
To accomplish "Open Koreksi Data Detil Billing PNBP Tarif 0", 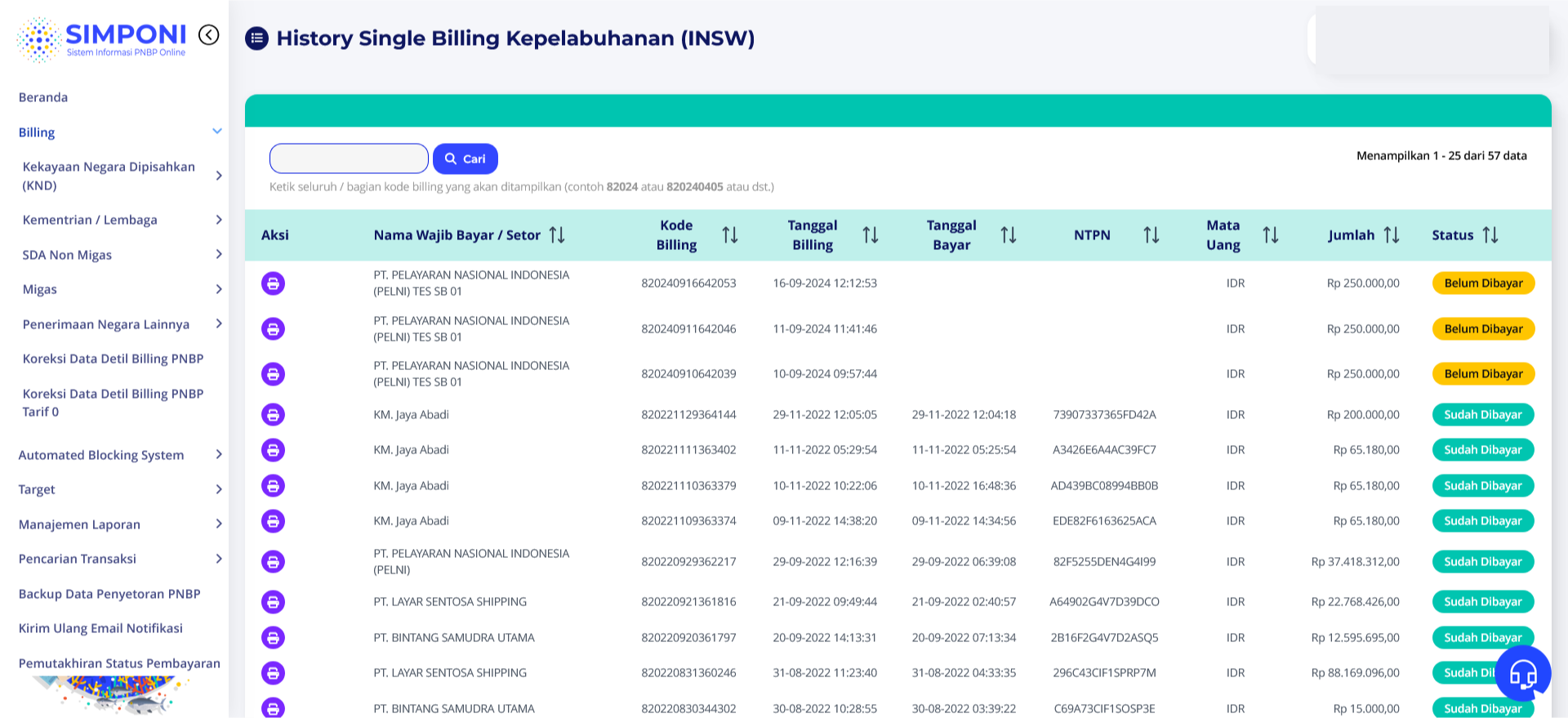I will point(113,403).
